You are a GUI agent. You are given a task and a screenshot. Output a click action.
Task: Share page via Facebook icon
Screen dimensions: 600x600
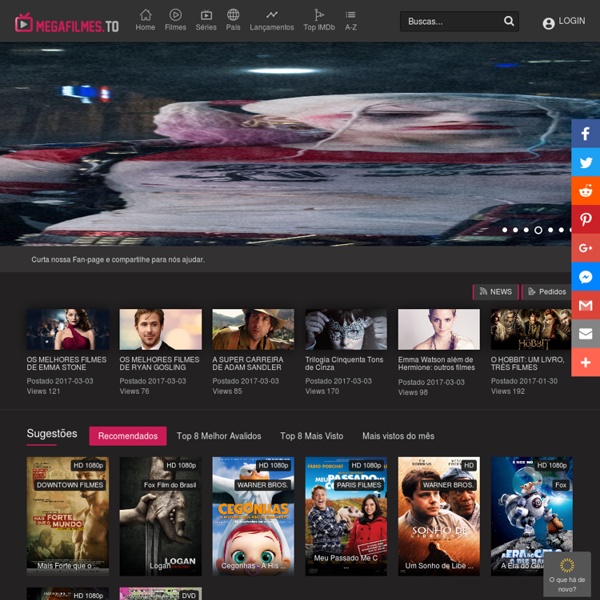pos(586,134)
